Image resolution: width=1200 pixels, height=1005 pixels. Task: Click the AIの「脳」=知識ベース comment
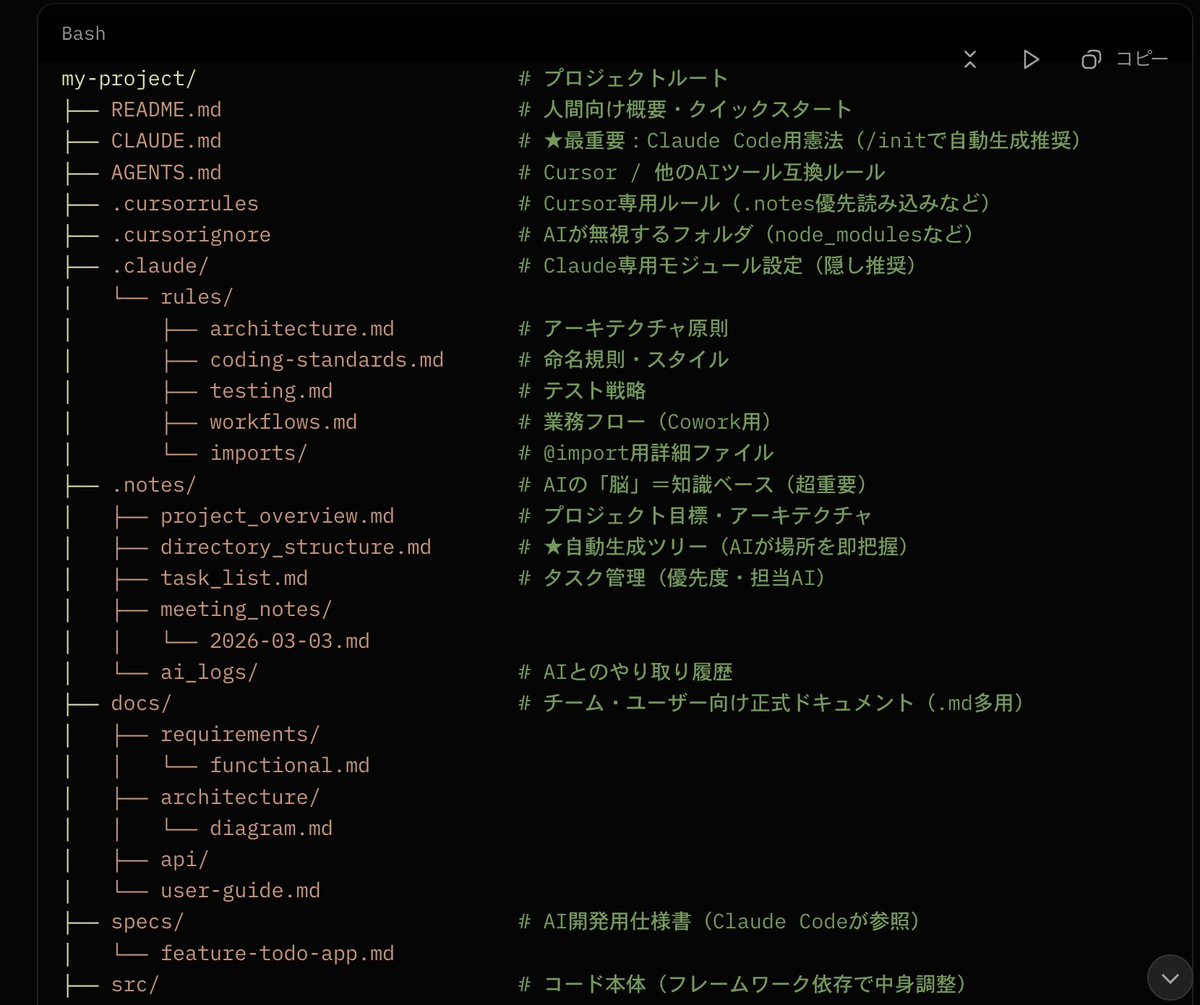[693, 484]
